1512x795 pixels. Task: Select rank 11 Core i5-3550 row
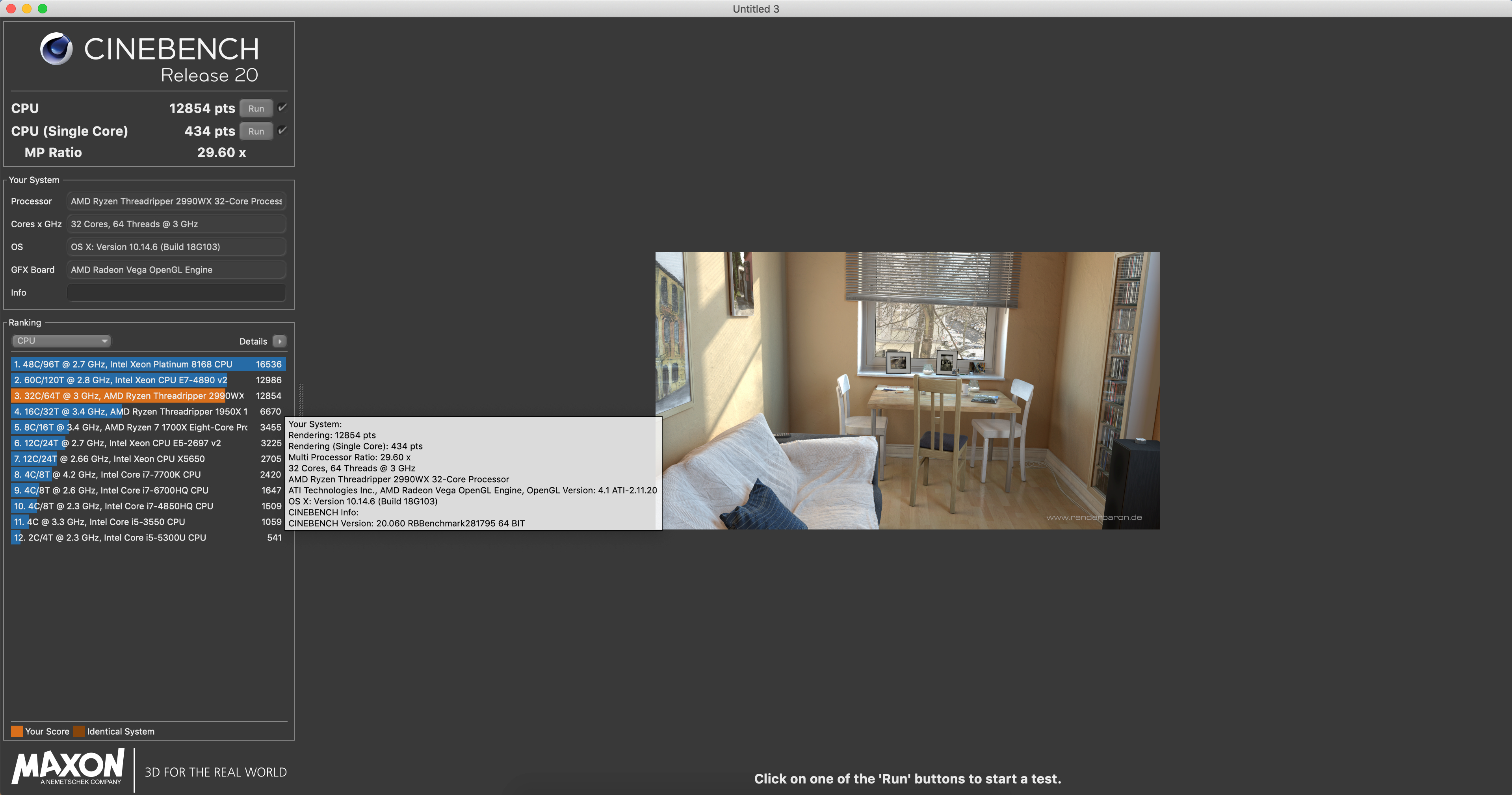[149, 522]
